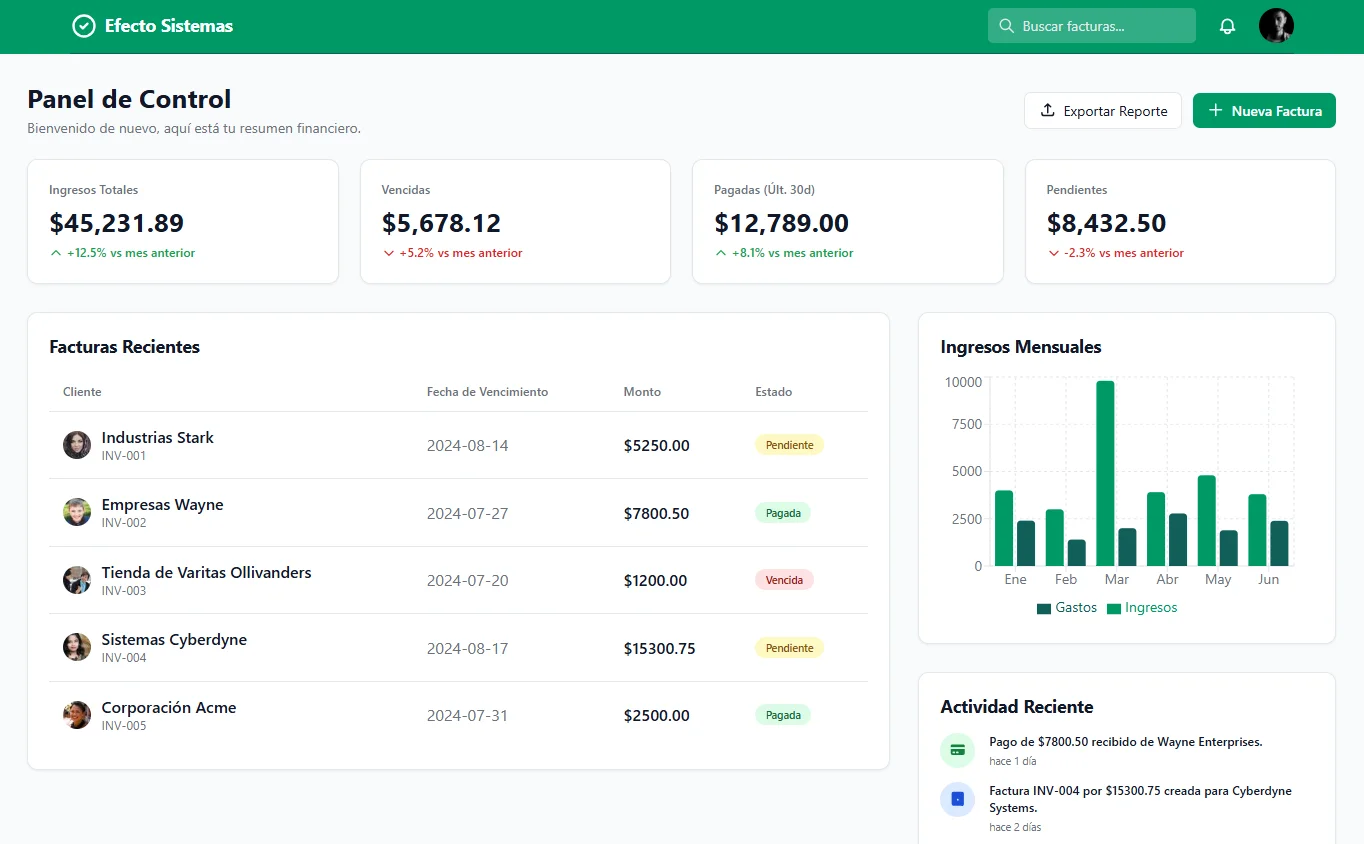Select the 'Cliente' column header

pos(82,391)
